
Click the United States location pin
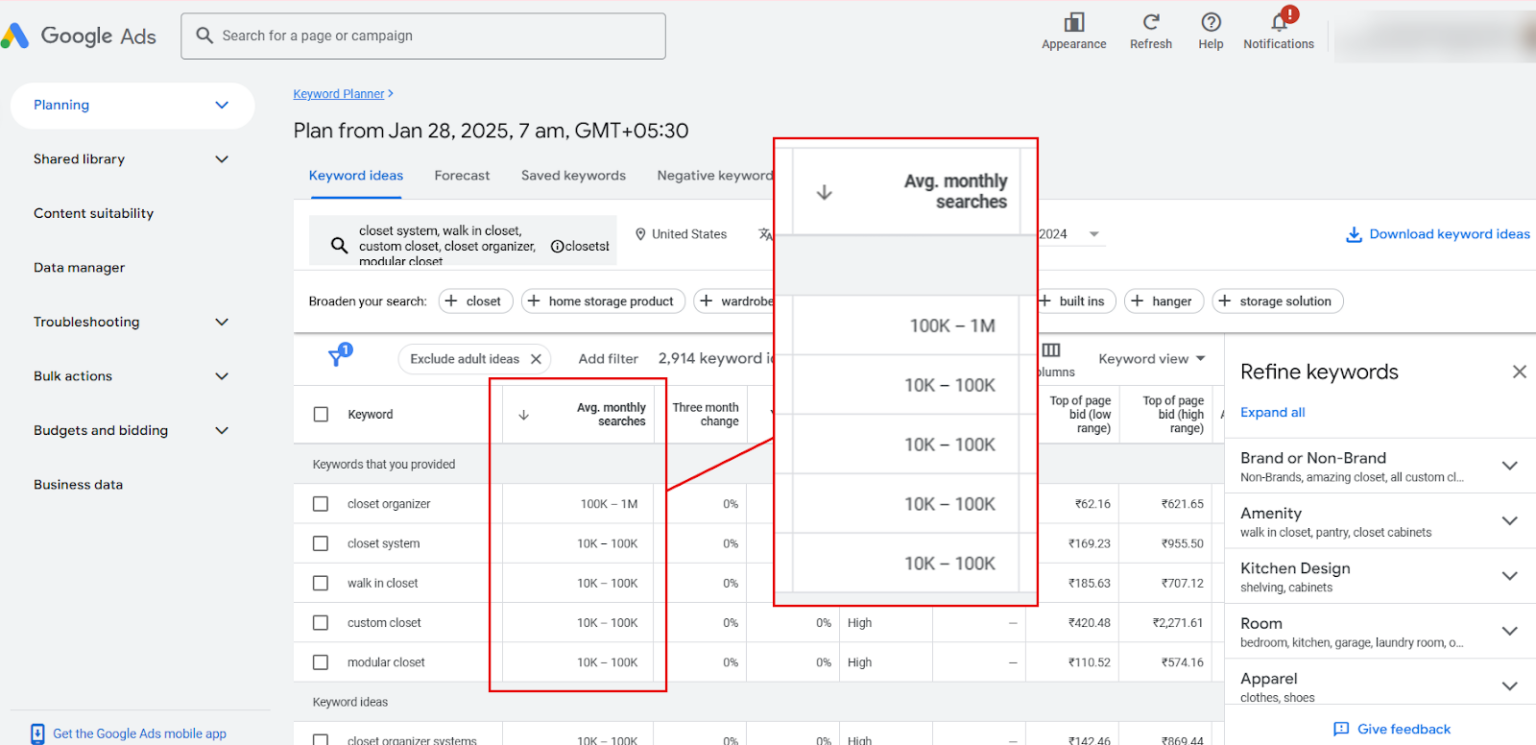pyautogui.click(x=640, y=234)
